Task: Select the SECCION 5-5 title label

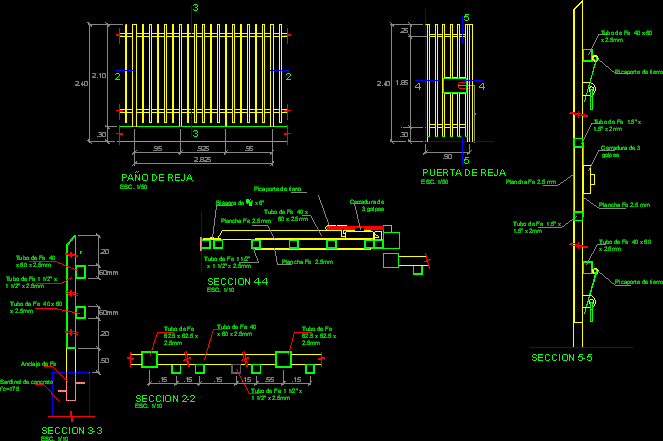Action: click(562, 357)
